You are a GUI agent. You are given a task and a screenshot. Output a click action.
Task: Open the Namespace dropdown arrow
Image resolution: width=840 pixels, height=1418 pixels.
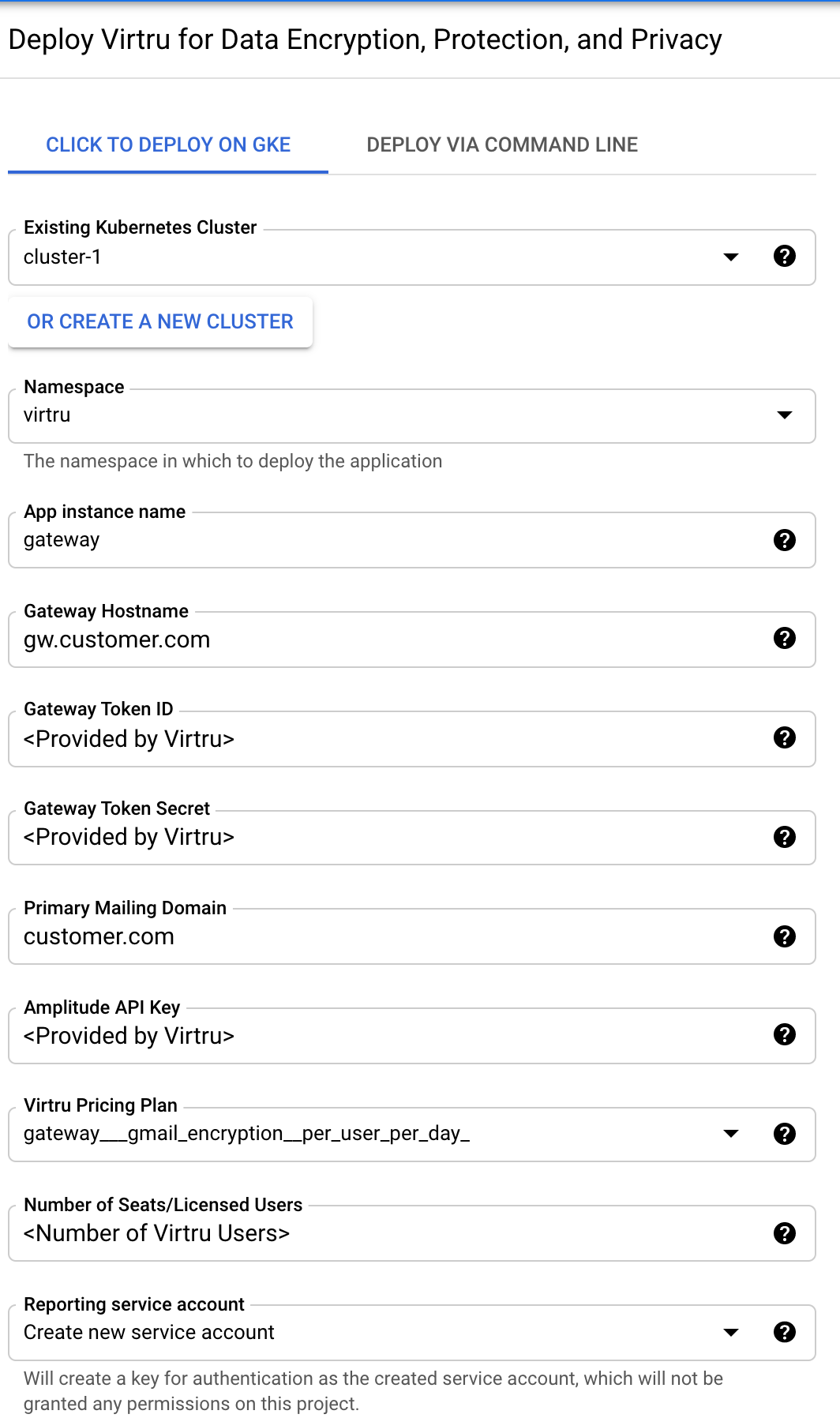[784, 415]
